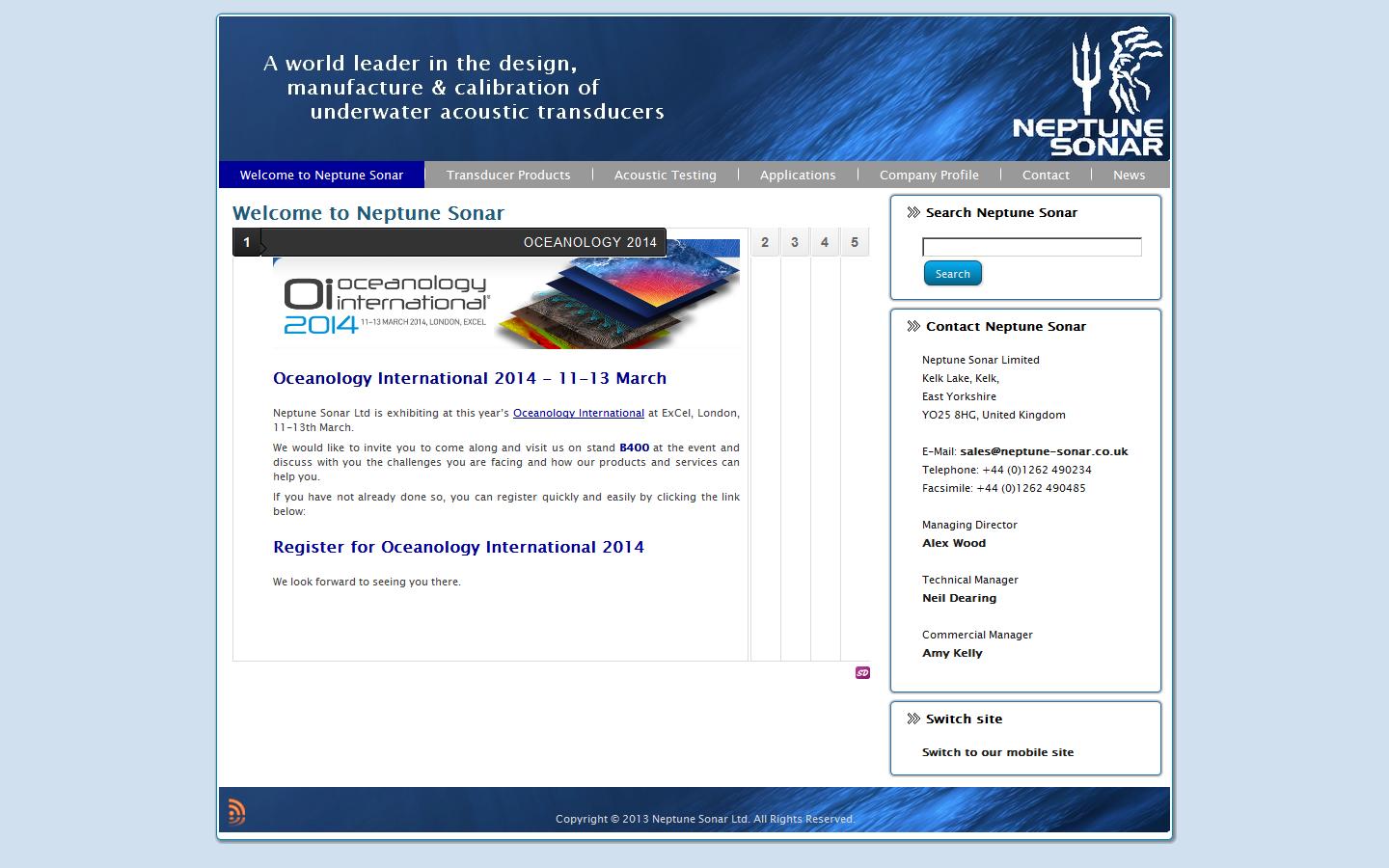This screenshot has height=868, width=1389.
Task: Open the Applications section
Action: click(798, 175)
